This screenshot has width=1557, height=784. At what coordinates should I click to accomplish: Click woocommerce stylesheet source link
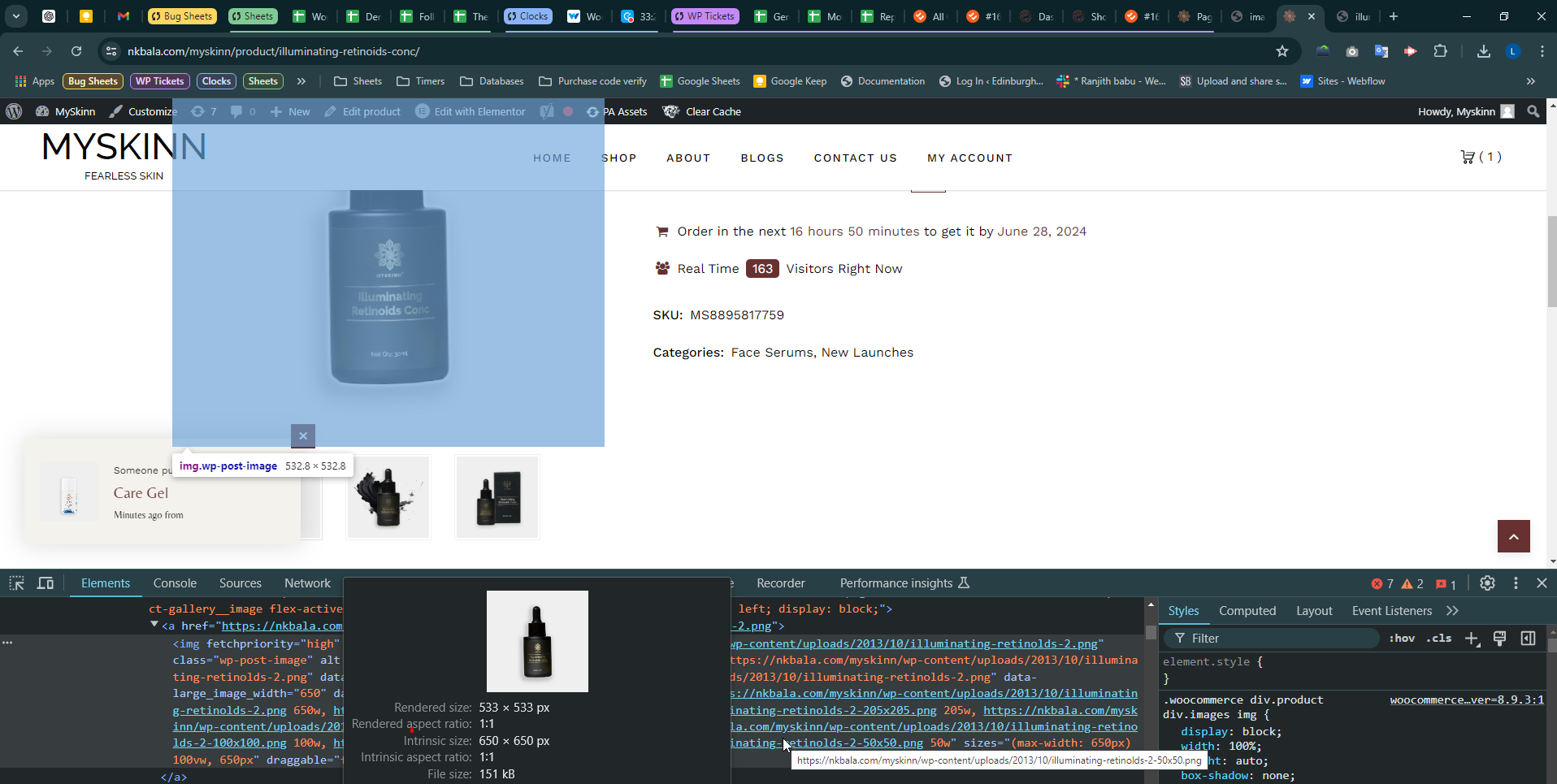coord(1467,700)
